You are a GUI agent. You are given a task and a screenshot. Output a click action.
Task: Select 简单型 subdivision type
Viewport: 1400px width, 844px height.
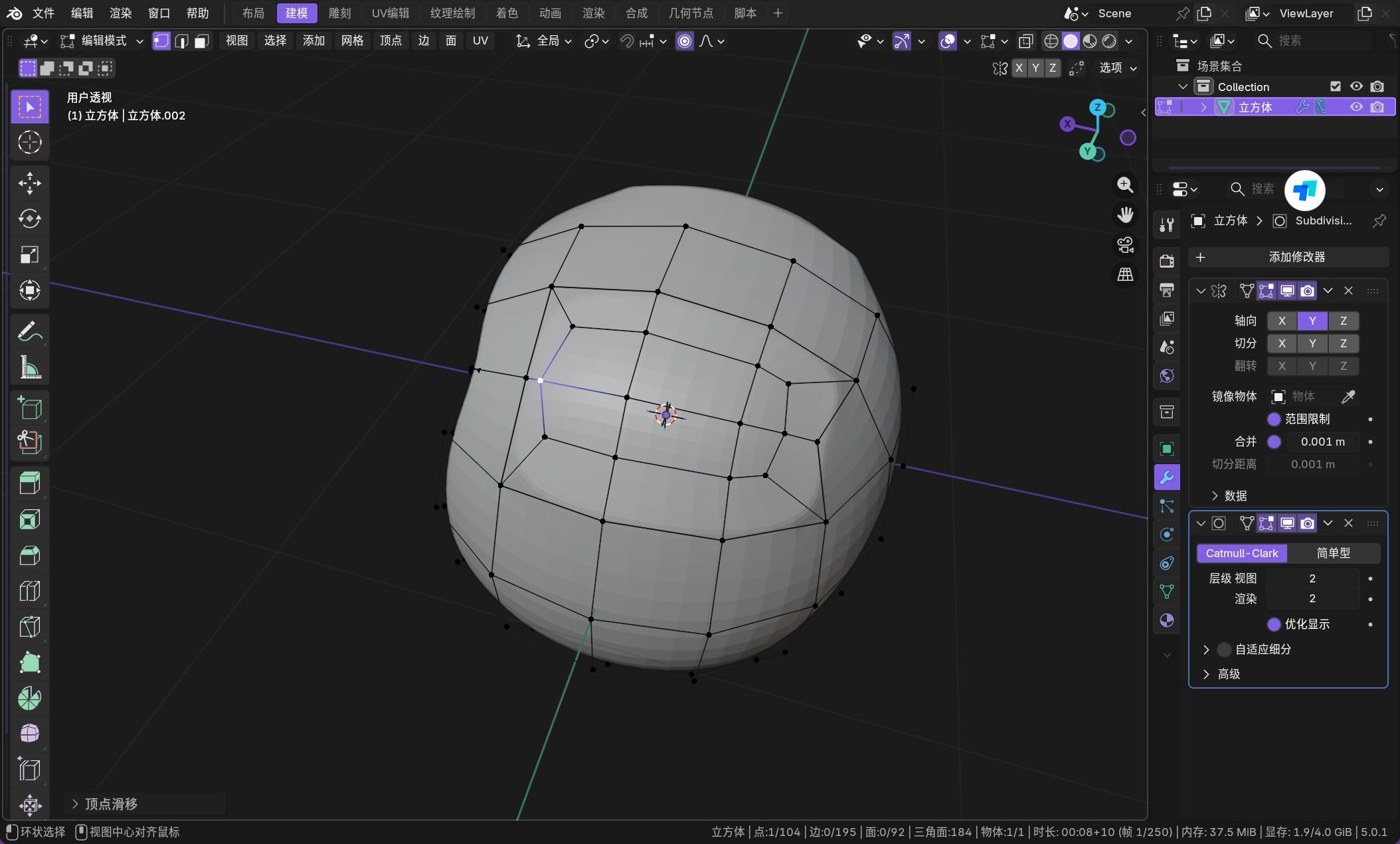pyautogui.click(x=1333, y=553)
